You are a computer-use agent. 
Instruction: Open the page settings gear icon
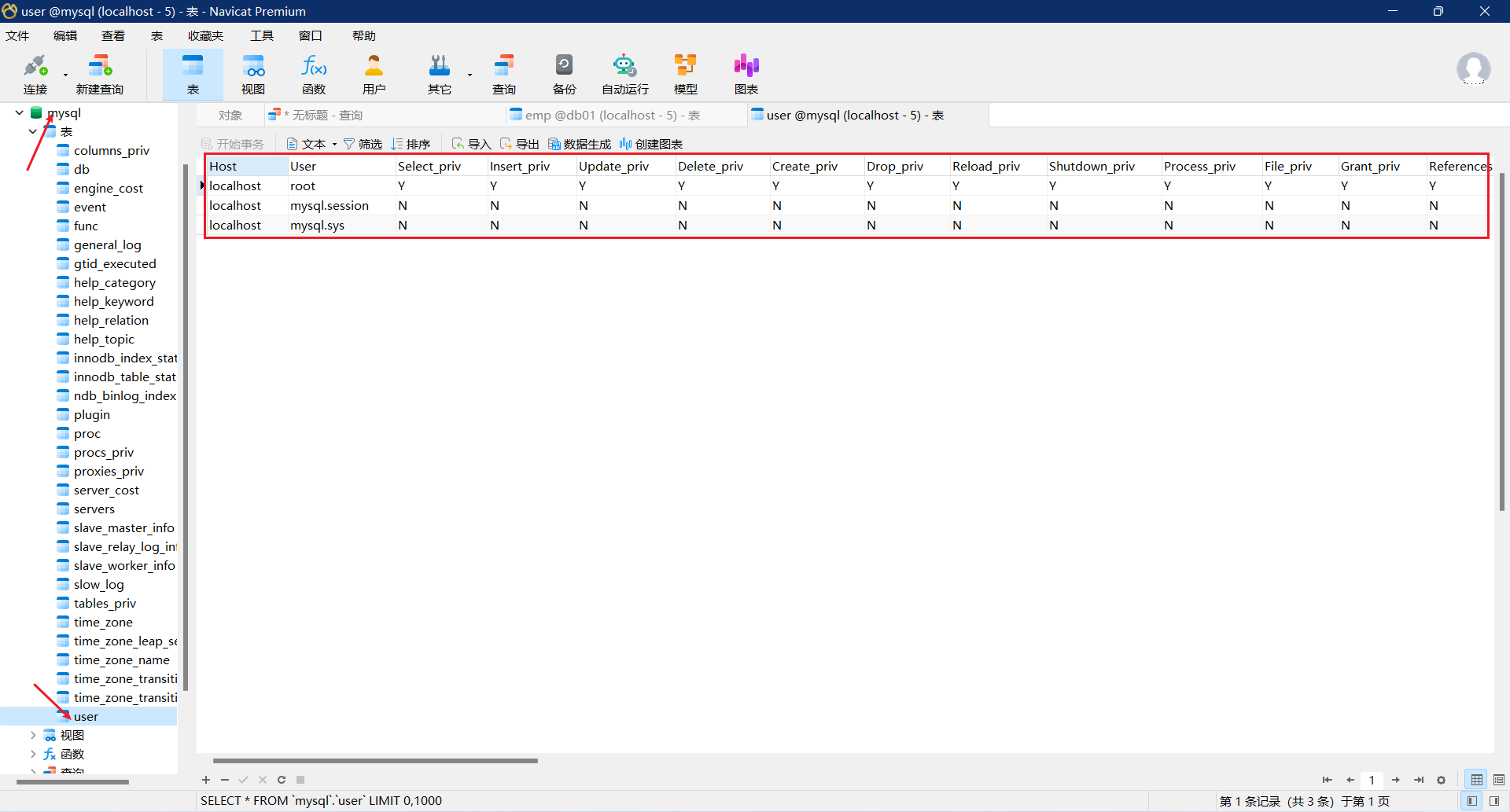[1442, 780]
